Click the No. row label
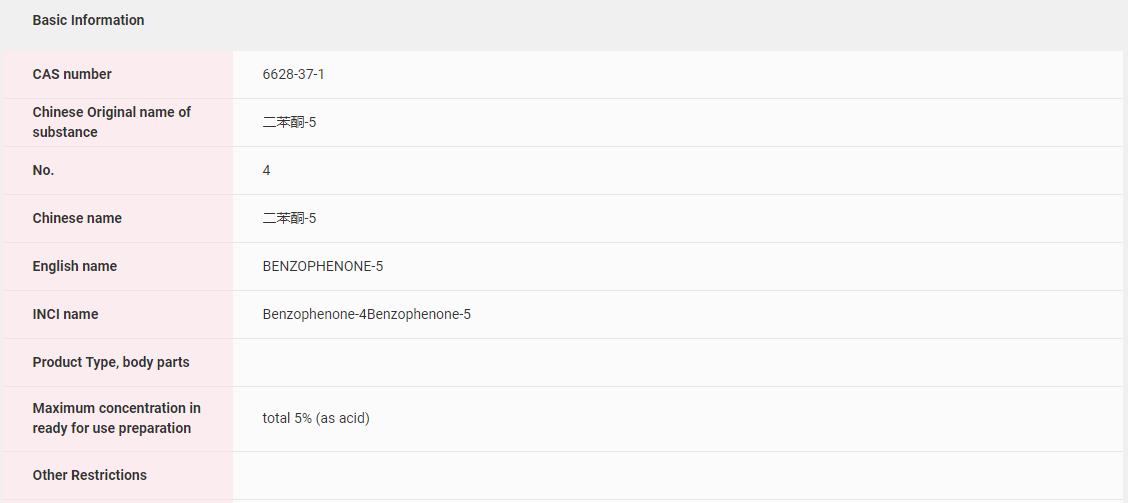This screenshot has width=1128, height=503. click(x=43, y=170)
